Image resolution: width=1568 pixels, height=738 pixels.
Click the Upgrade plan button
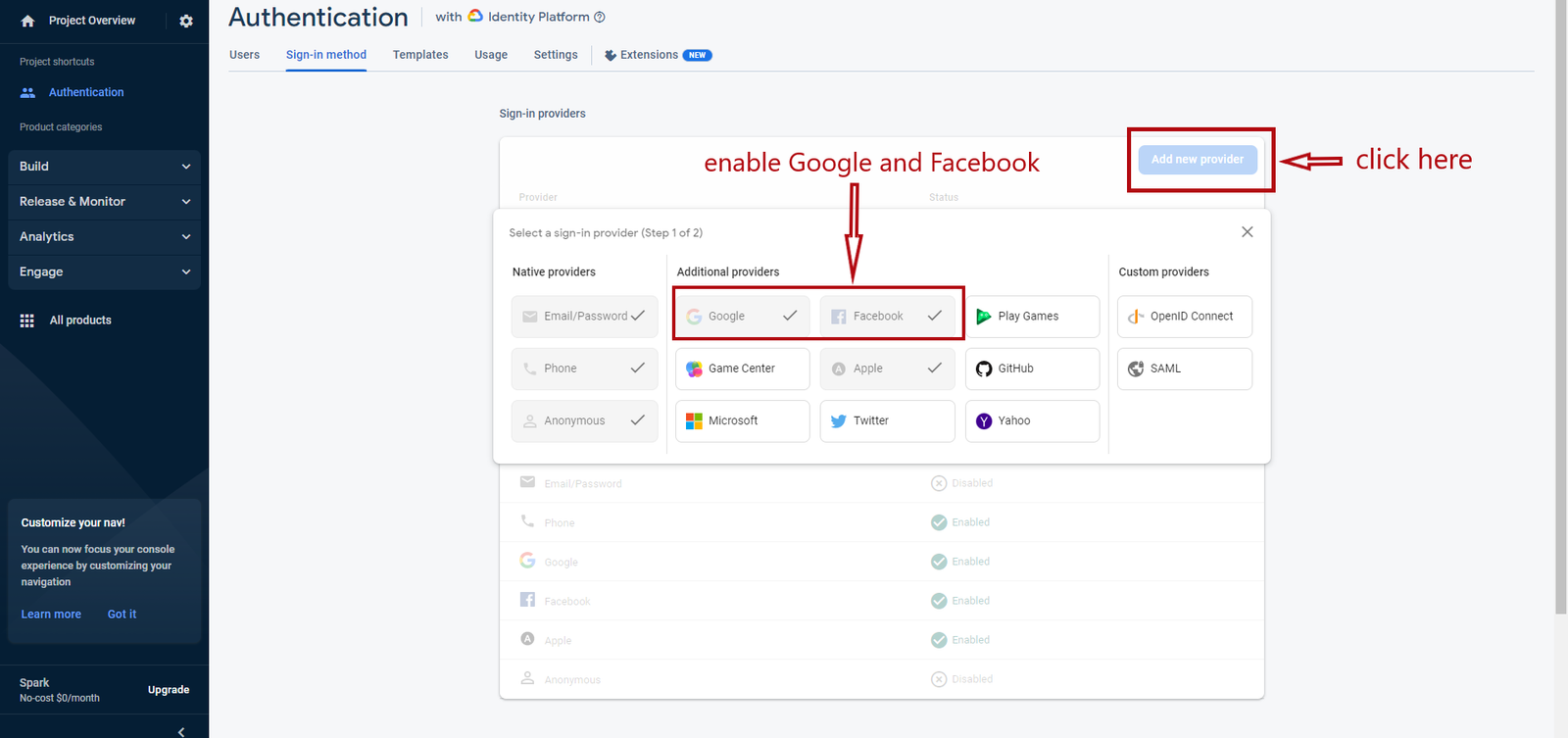pyautogui.click(x=169, y=690)
